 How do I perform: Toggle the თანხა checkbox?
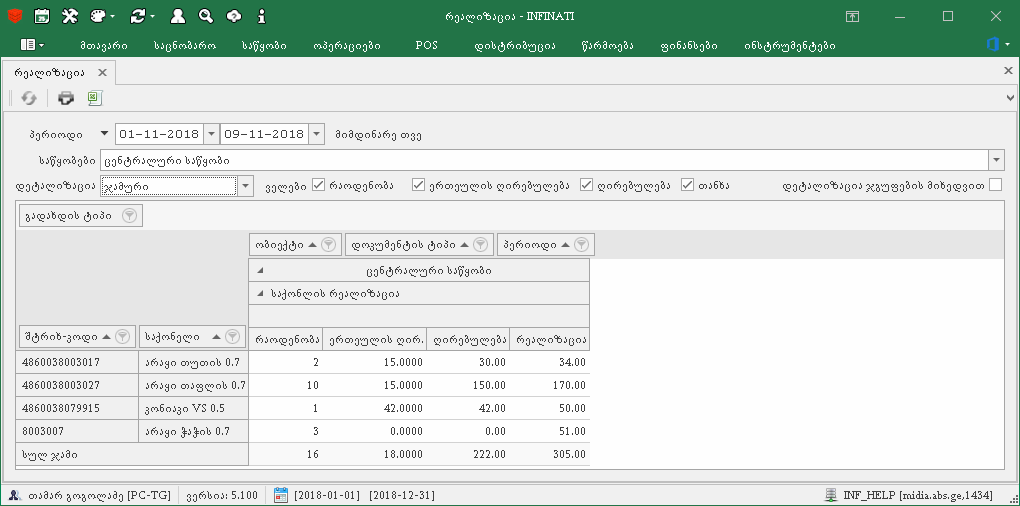point(688,185)
